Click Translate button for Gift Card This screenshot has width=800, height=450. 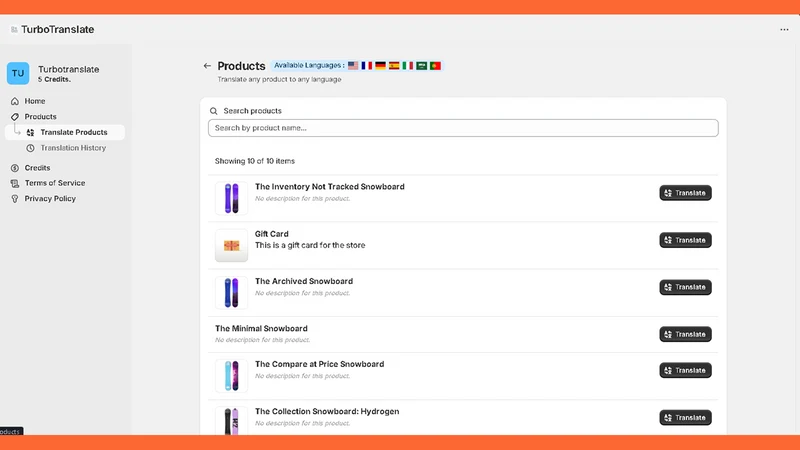pos(685,240)
